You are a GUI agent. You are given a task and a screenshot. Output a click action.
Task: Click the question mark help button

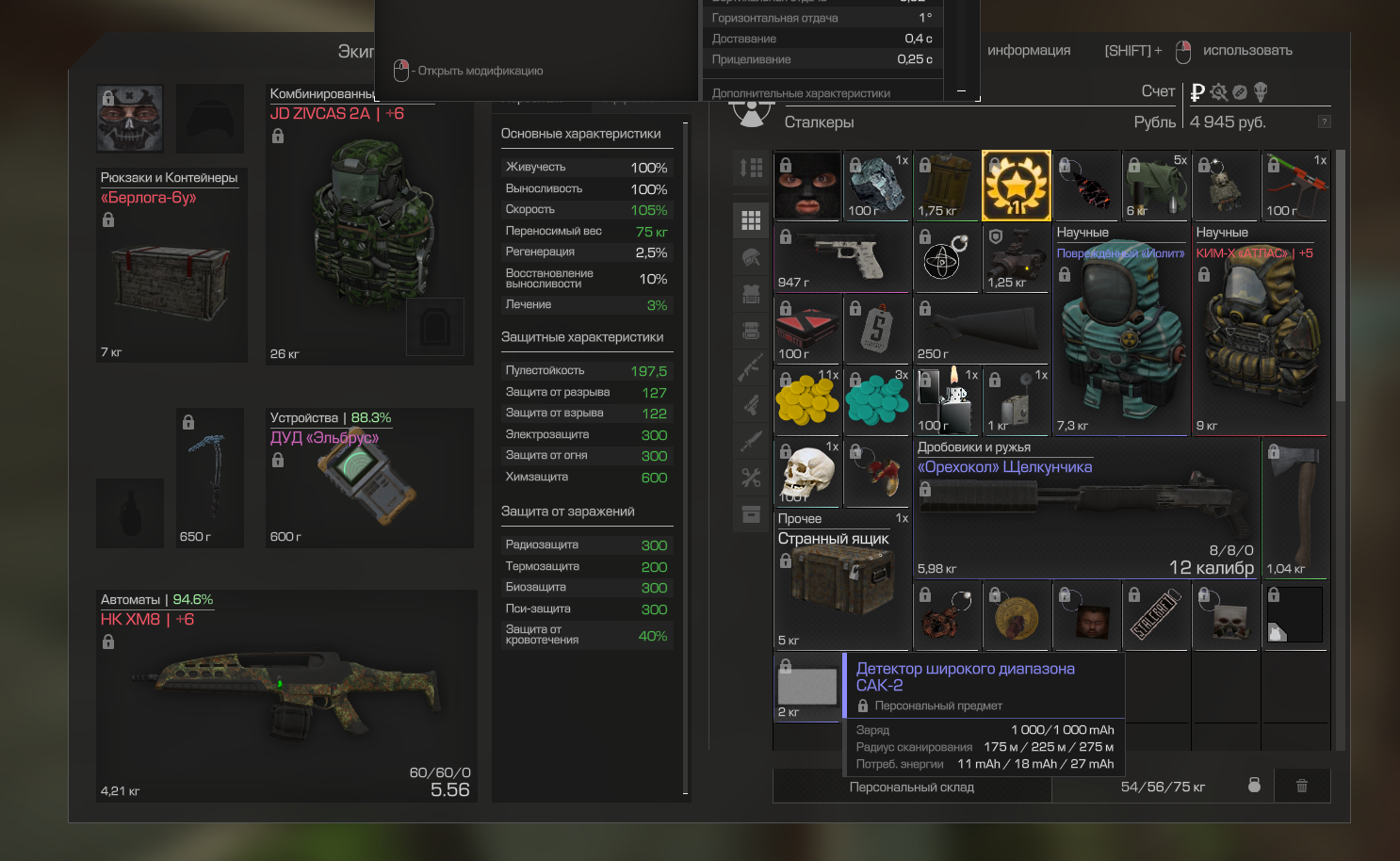click(x=1324, y=122)
